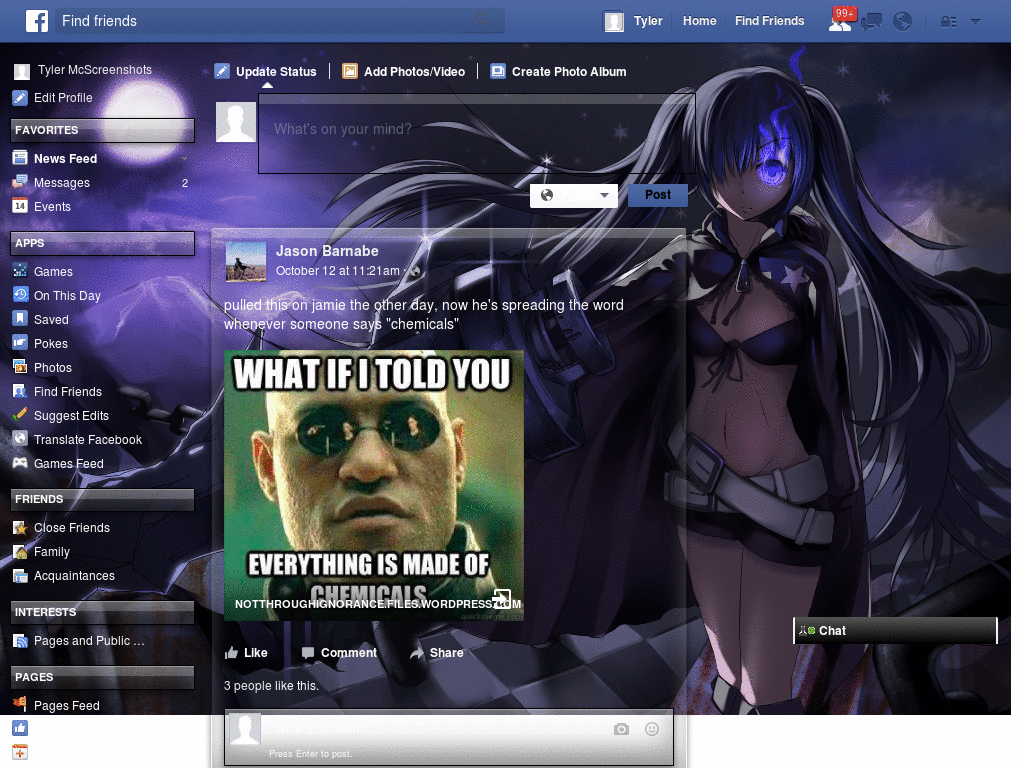
Task: Click the Post button
Action: [x=657, y=195]
